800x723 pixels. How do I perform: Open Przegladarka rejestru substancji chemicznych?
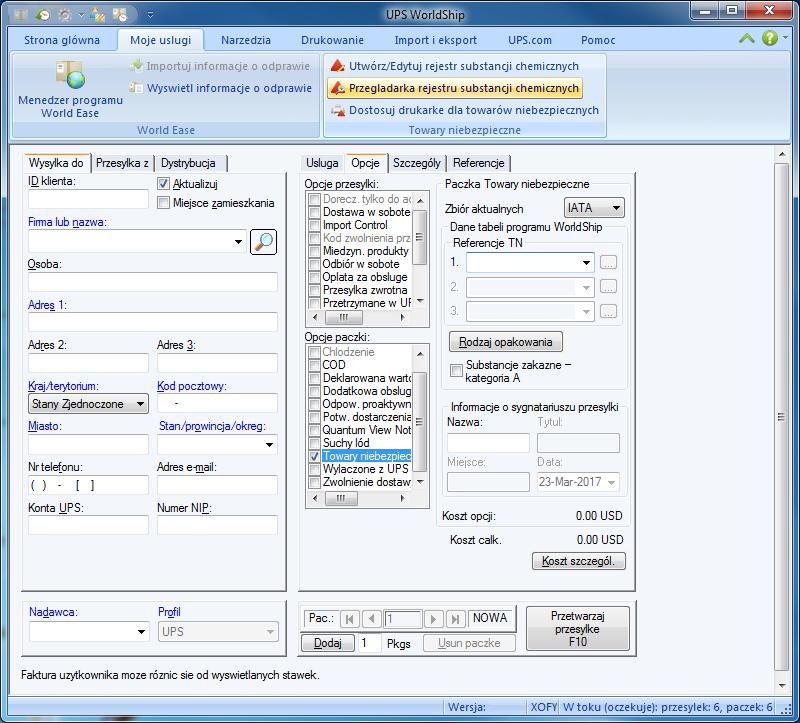pos(455,88)
